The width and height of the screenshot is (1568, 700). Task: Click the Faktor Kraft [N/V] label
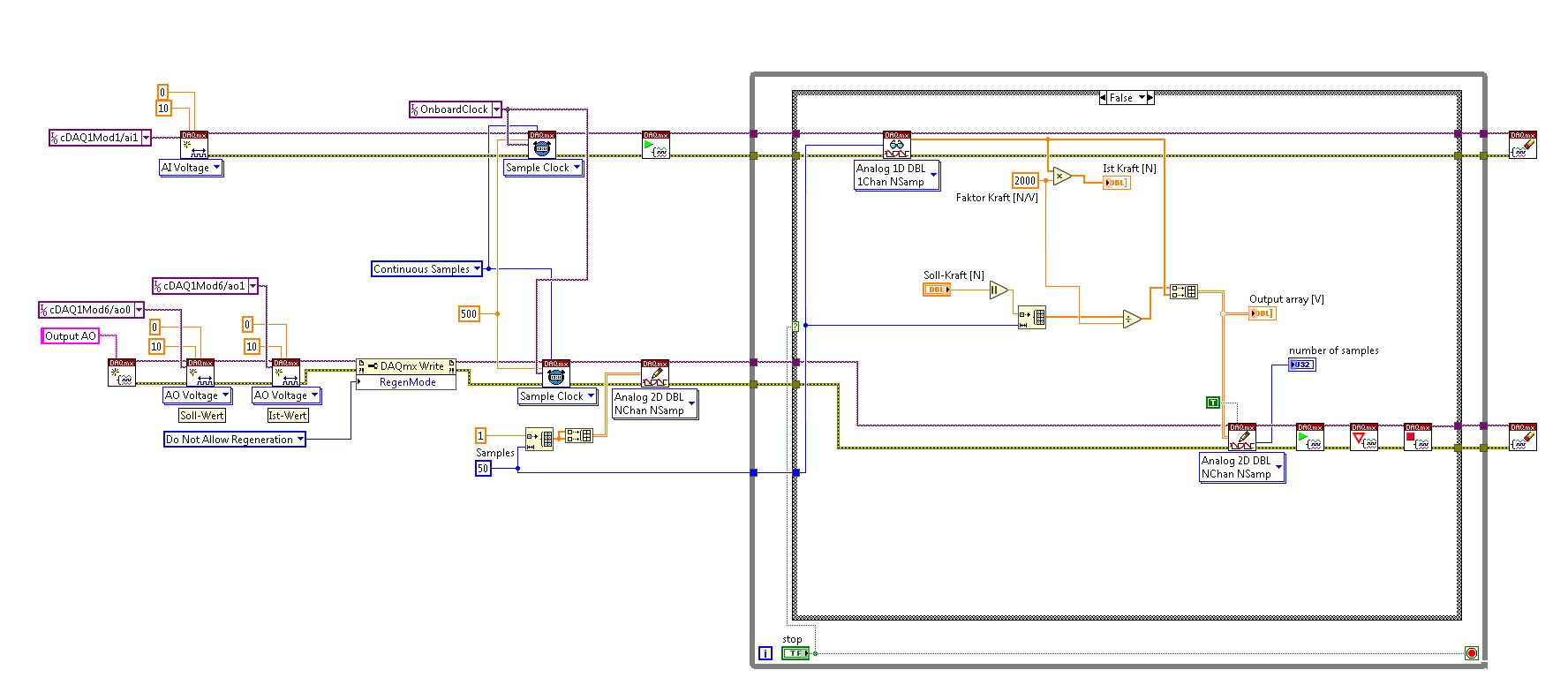pos(997,198)
